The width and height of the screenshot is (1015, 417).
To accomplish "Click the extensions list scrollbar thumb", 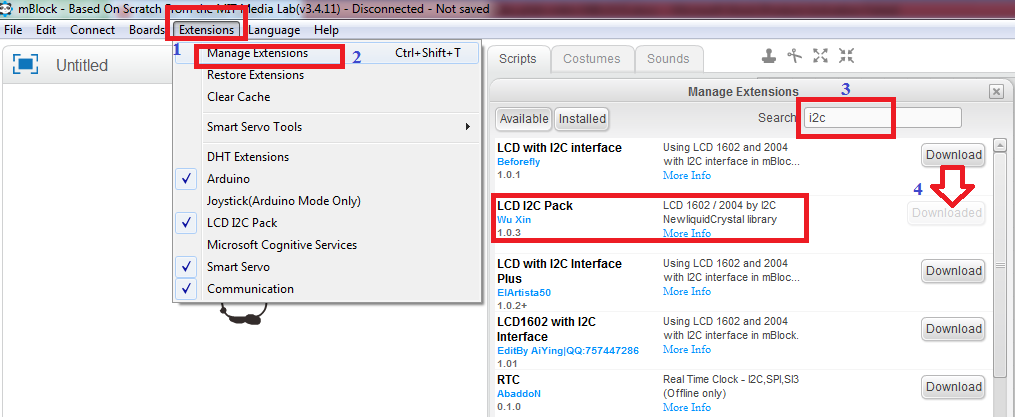I will tap(1000, 264).
